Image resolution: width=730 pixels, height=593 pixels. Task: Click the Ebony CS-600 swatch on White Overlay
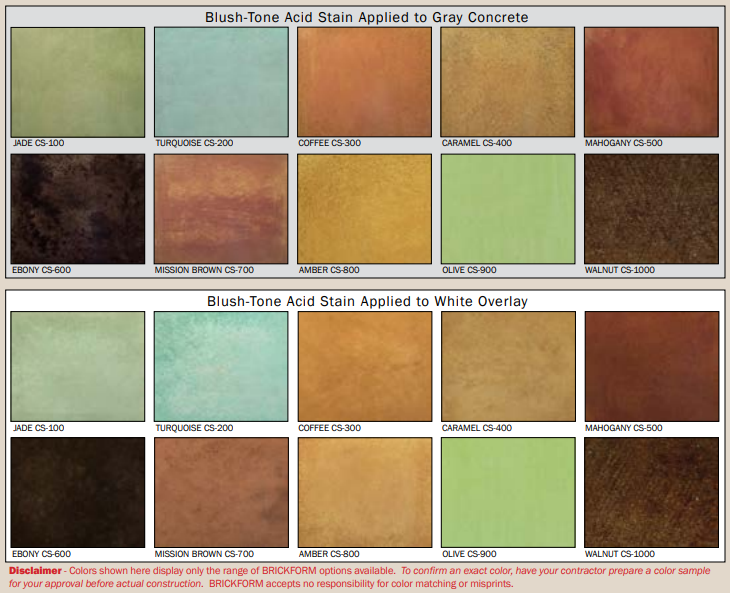click(78, 492)
